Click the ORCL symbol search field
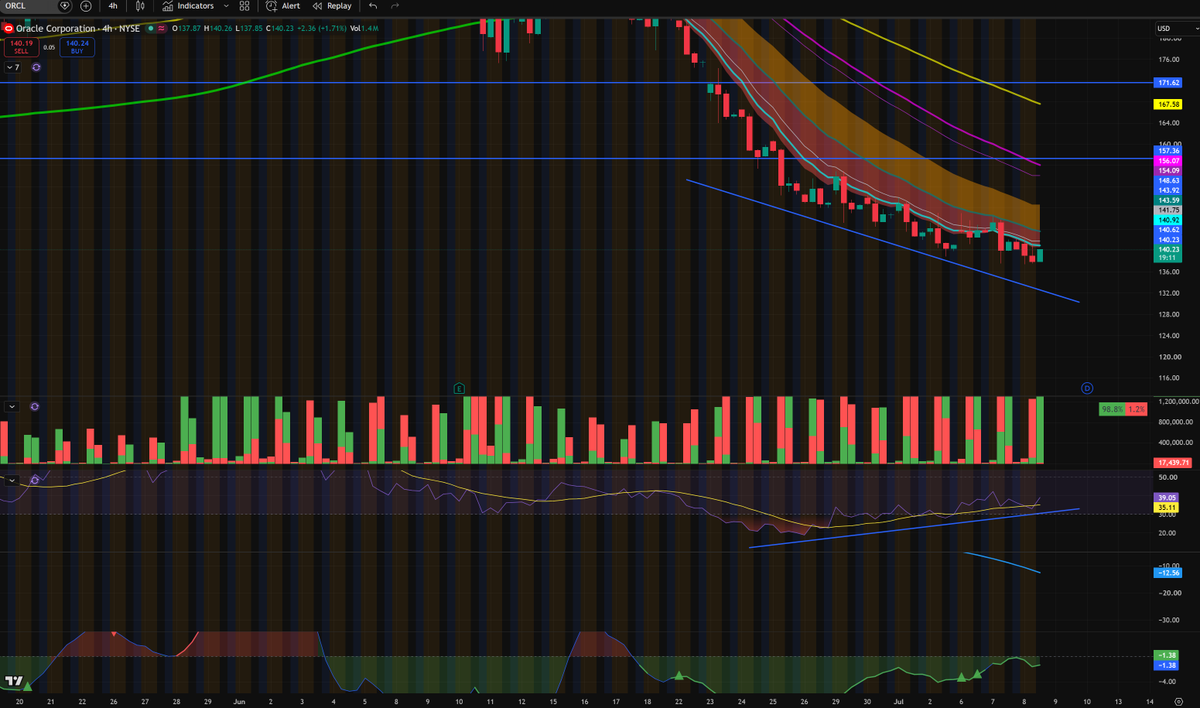This screenshot has width=1200, height=708. tap(28, 6)
